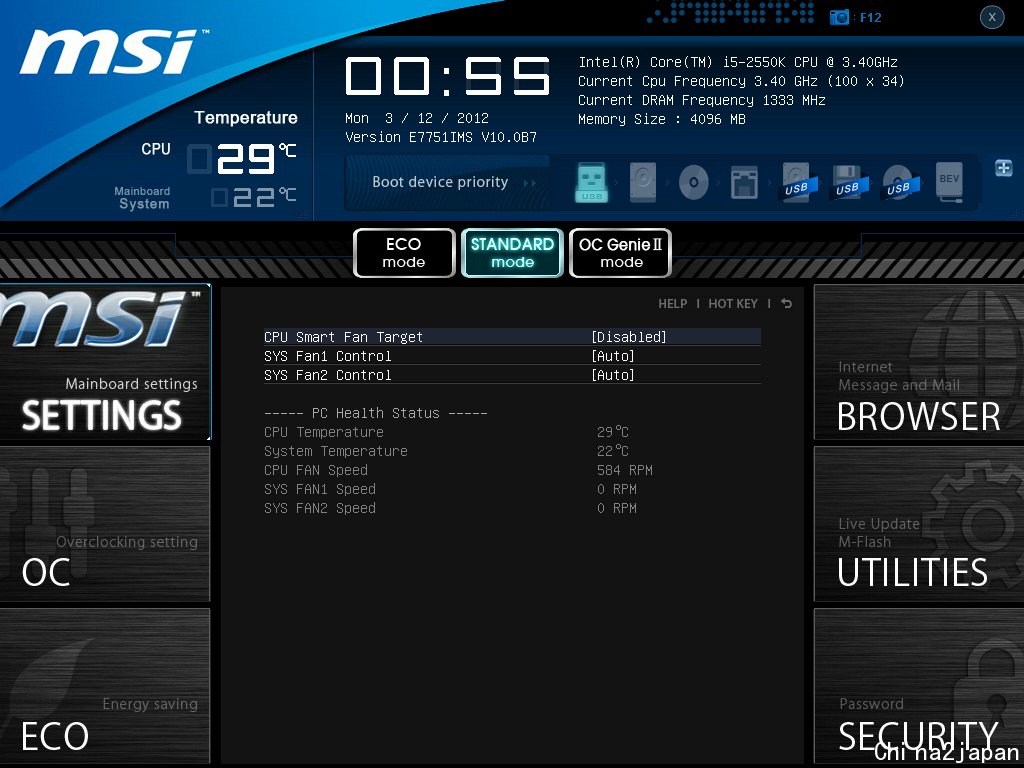The height and width of the screenshot is (768, 1024).
Task: Change the SYS Fan1 Control [Auto] value
Action: (x=613, y=356)
